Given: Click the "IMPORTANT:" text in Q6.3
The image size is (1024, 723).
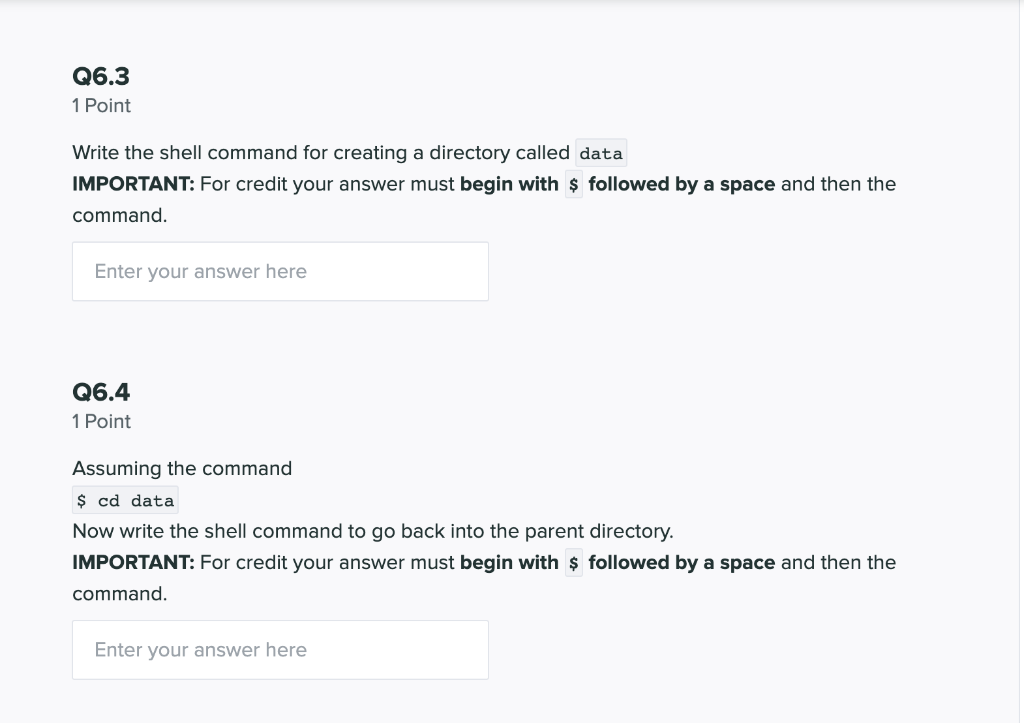Looking at the screenshot, I should [133, 184].
